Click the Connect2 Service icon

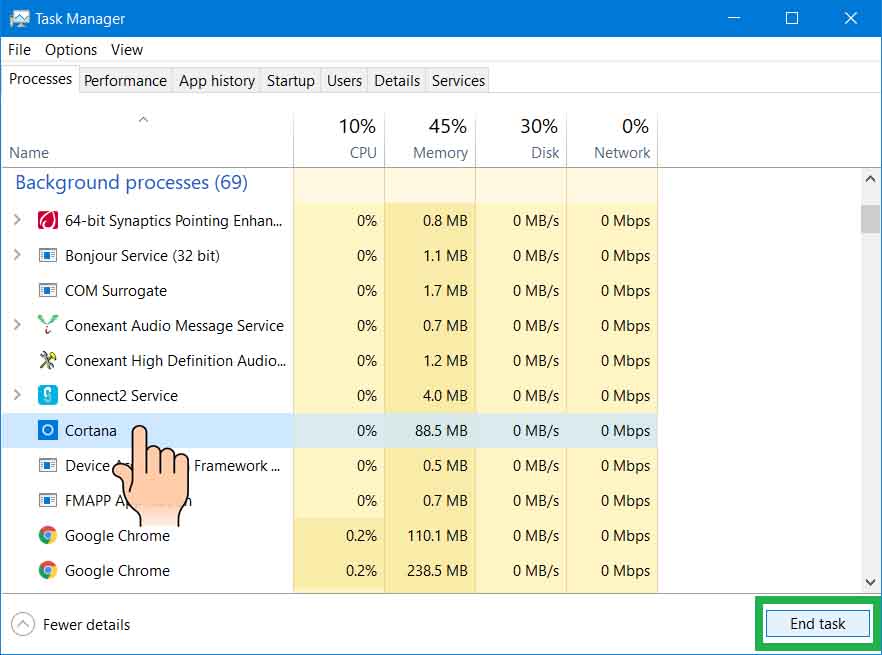48,395
